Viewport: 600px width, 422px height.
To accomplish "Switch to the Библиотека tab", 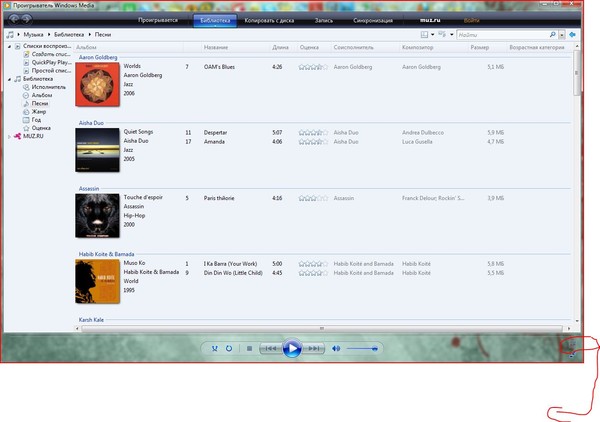I will point(215,20).
